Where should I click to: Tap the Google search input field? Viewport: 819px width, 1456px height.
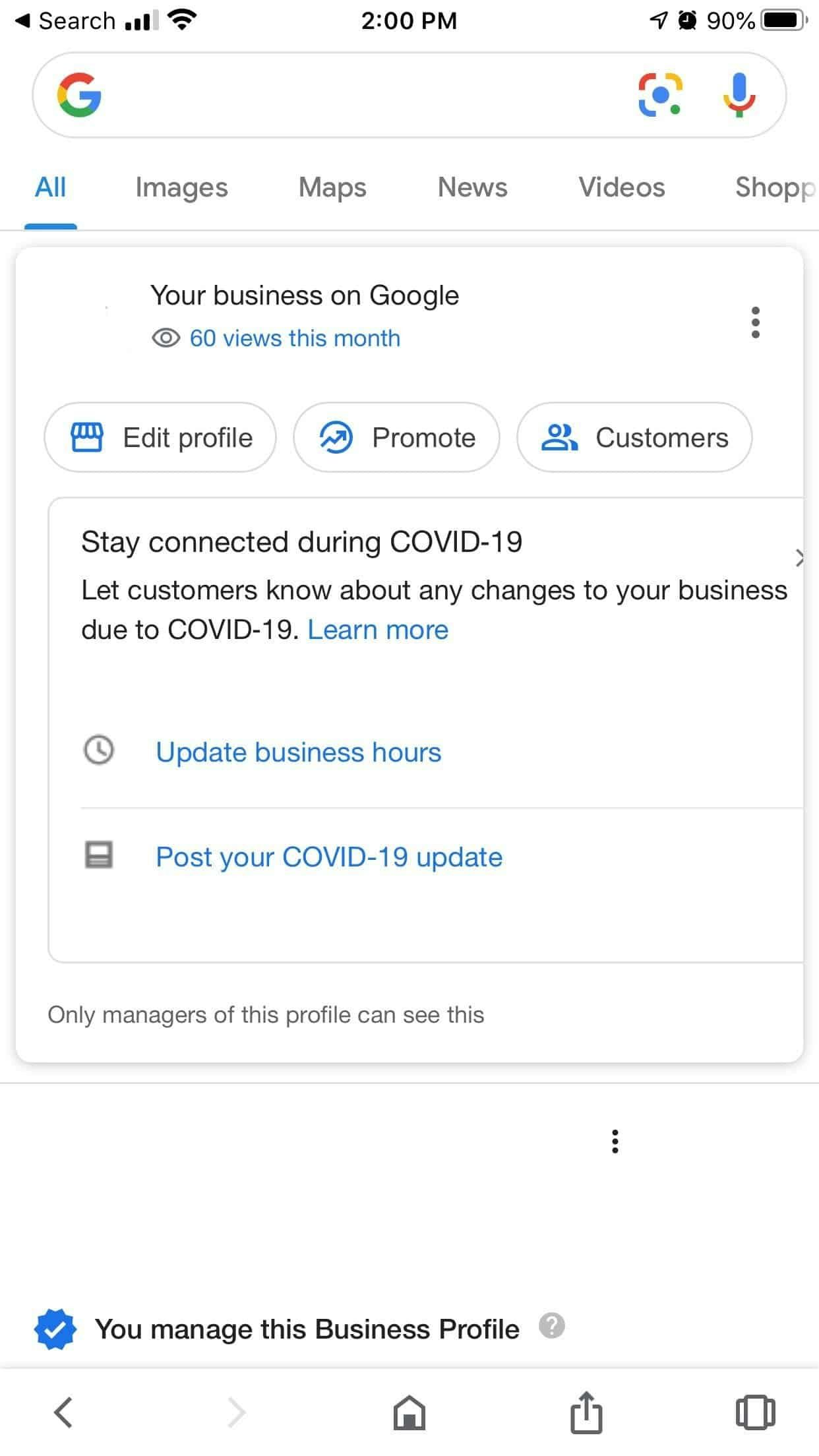tap(363, 95)
